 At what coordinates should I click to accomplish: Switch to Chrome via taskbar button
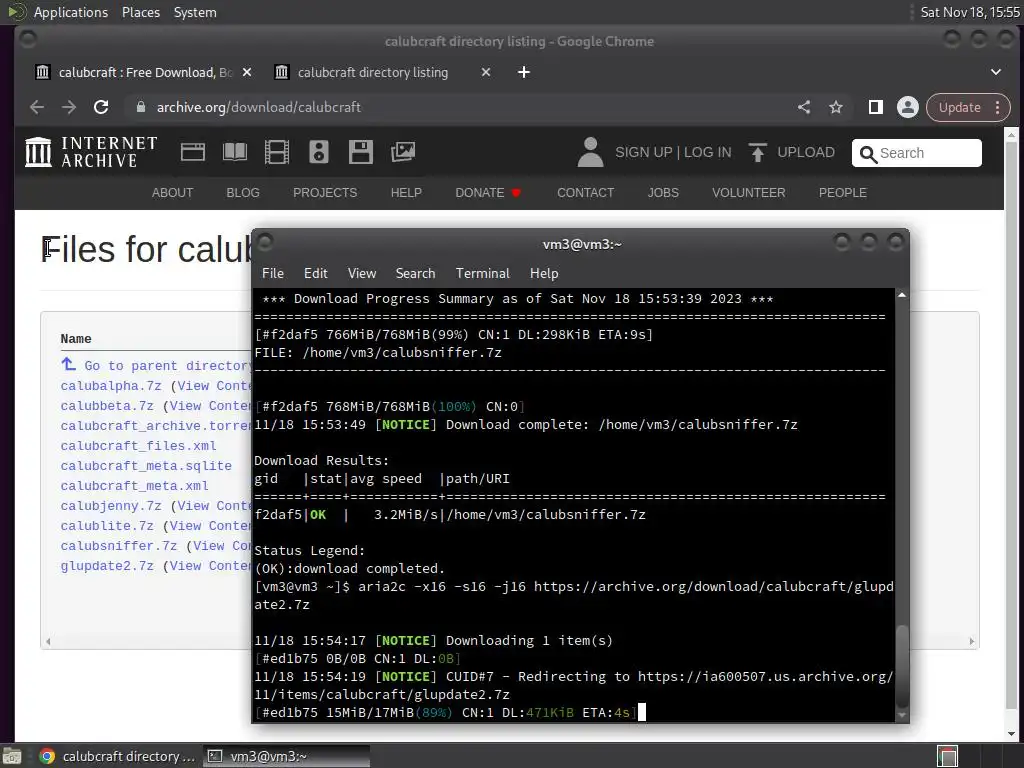[x=118, y=756]
